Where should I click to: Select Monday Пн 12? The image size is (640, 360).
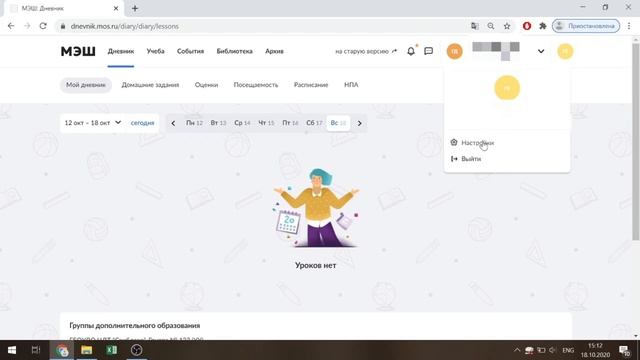point(194,123)
